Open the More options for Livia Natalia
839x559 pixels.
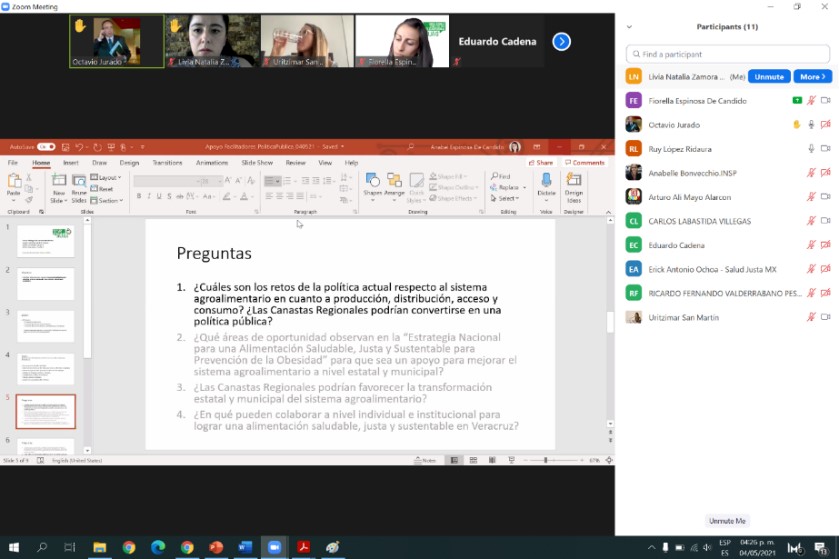[x=813, y=76]
